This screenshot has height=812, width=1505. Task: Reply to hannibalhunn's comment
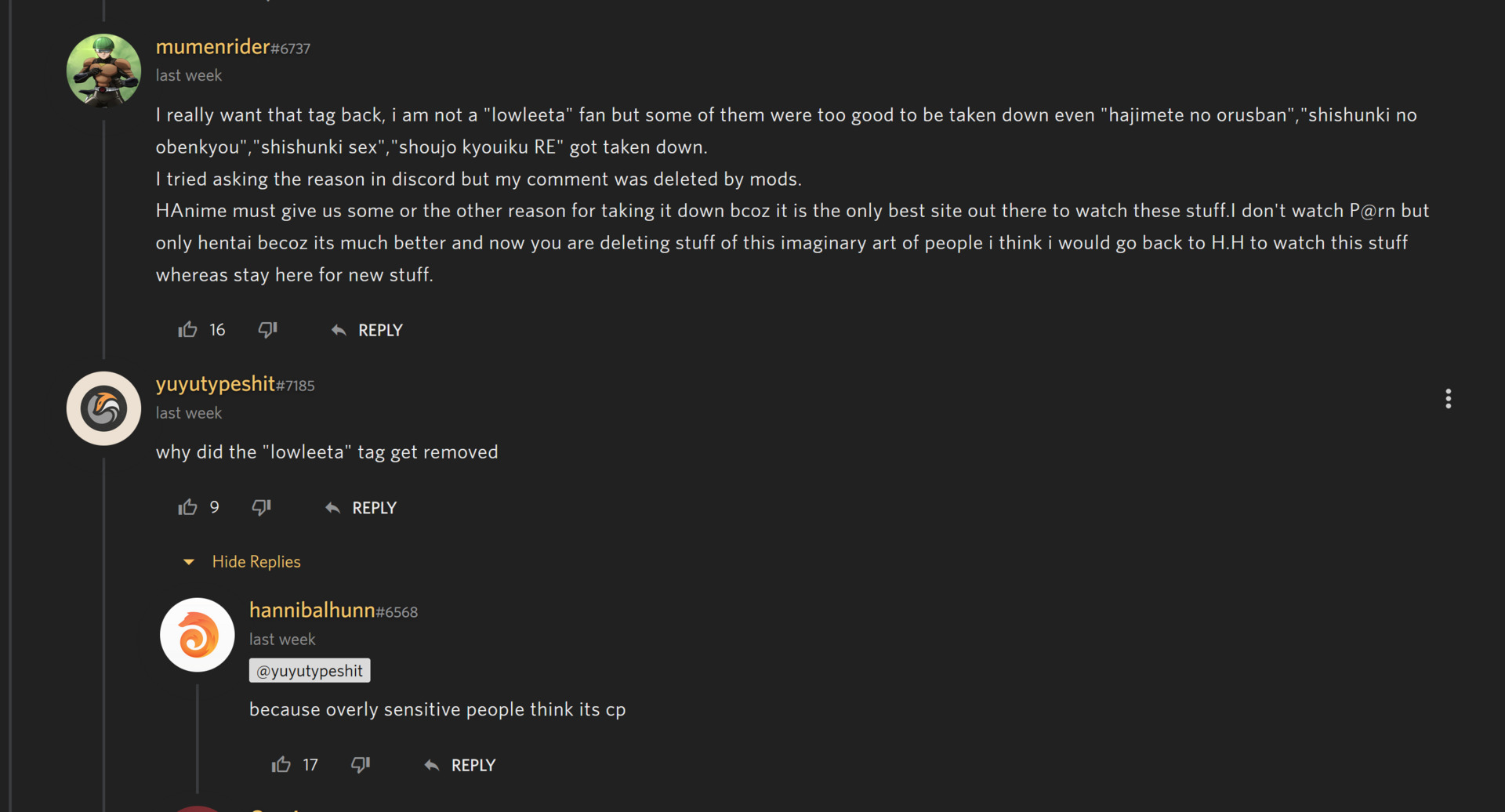point(460,765)
